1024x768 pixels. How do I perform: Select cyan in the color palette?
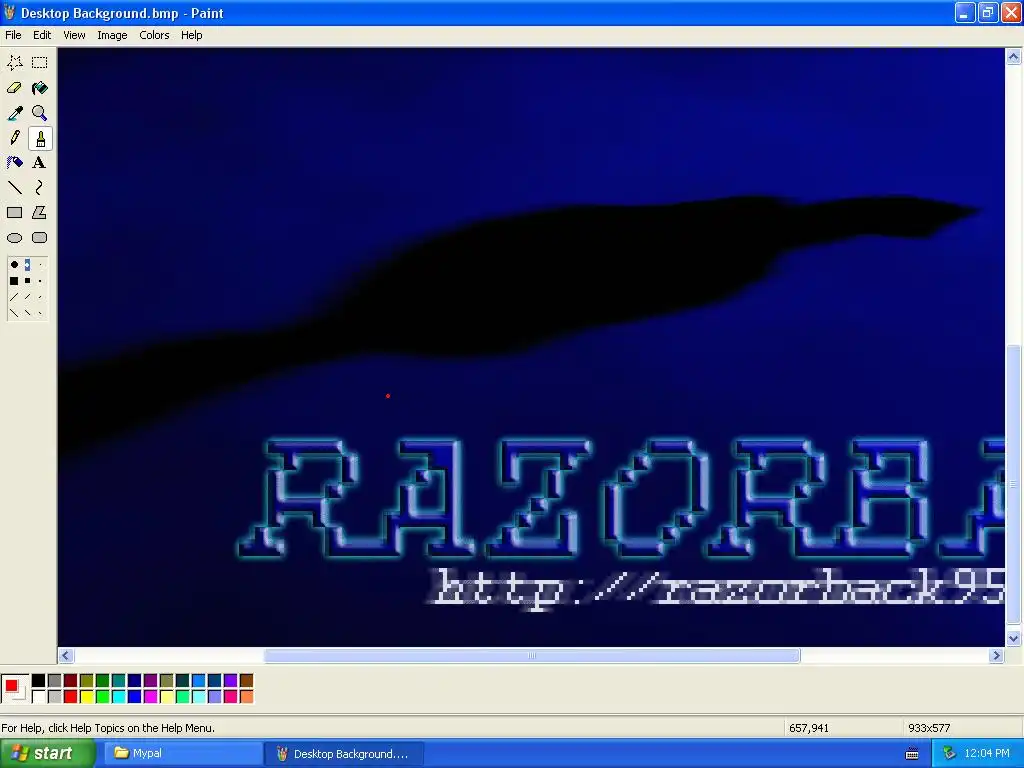point(118,697)
